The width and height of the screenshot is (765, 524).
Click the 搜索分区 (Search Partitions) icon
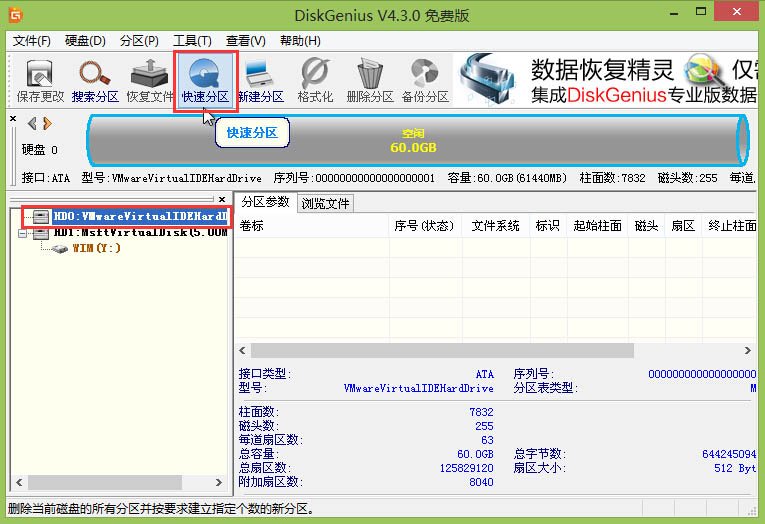[x=95, y=80]
